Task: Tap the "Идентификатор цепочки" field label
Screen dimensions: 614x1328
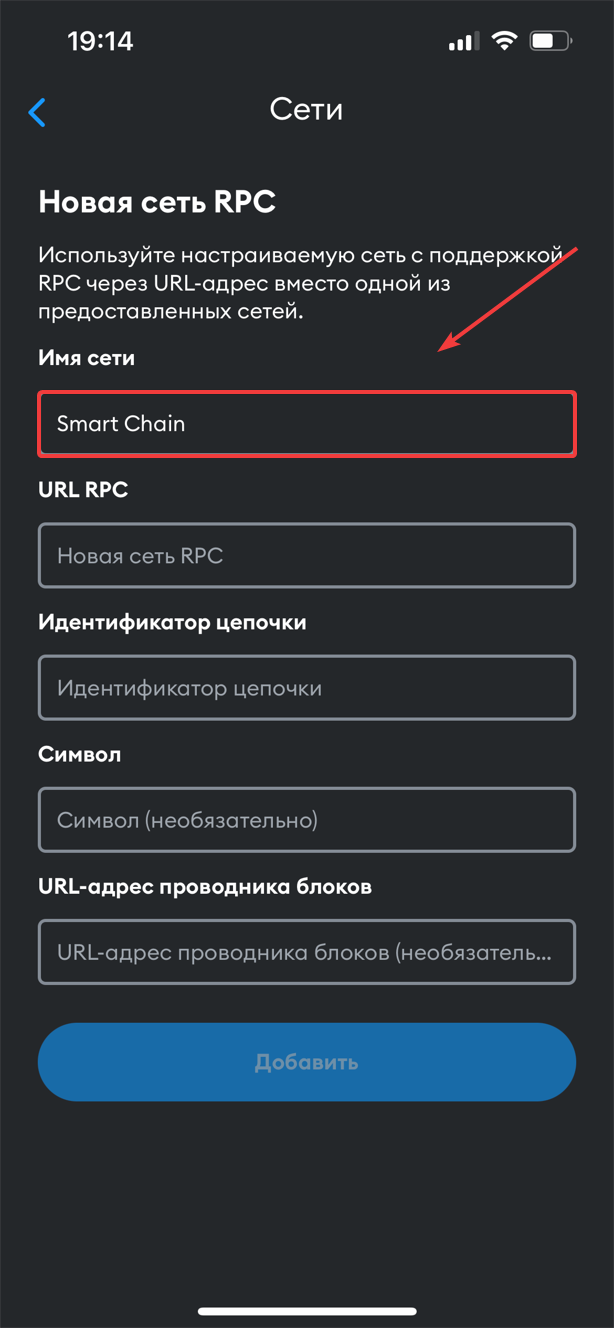Action: click(172, 622)
